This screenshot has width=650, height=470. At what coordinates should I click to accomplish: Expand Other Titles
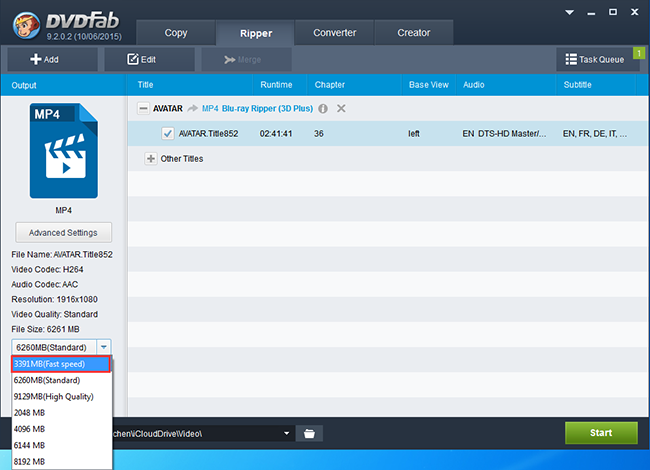point(151,159)
